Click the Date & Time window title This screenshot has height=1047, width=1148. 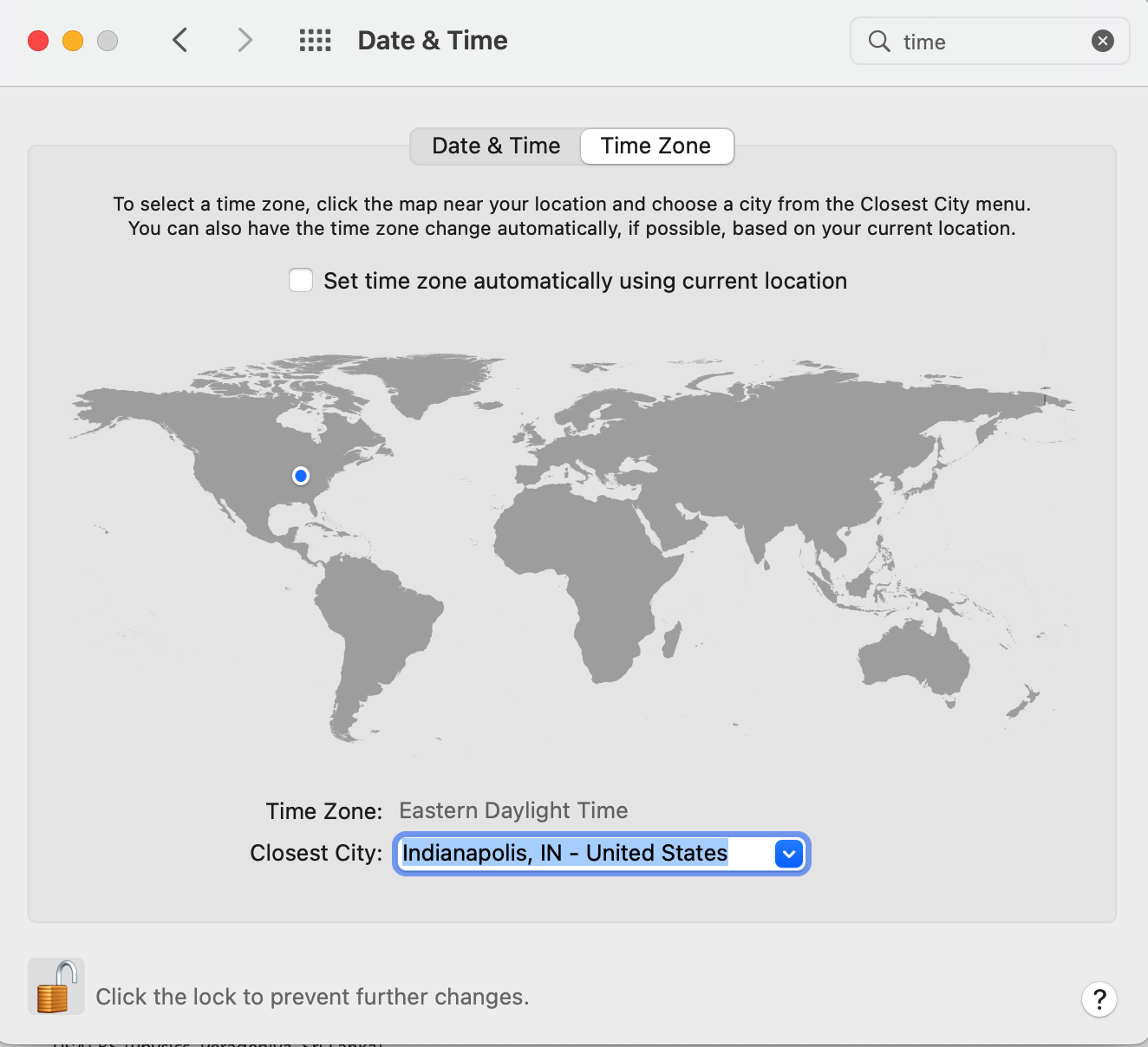pos(433,41)
